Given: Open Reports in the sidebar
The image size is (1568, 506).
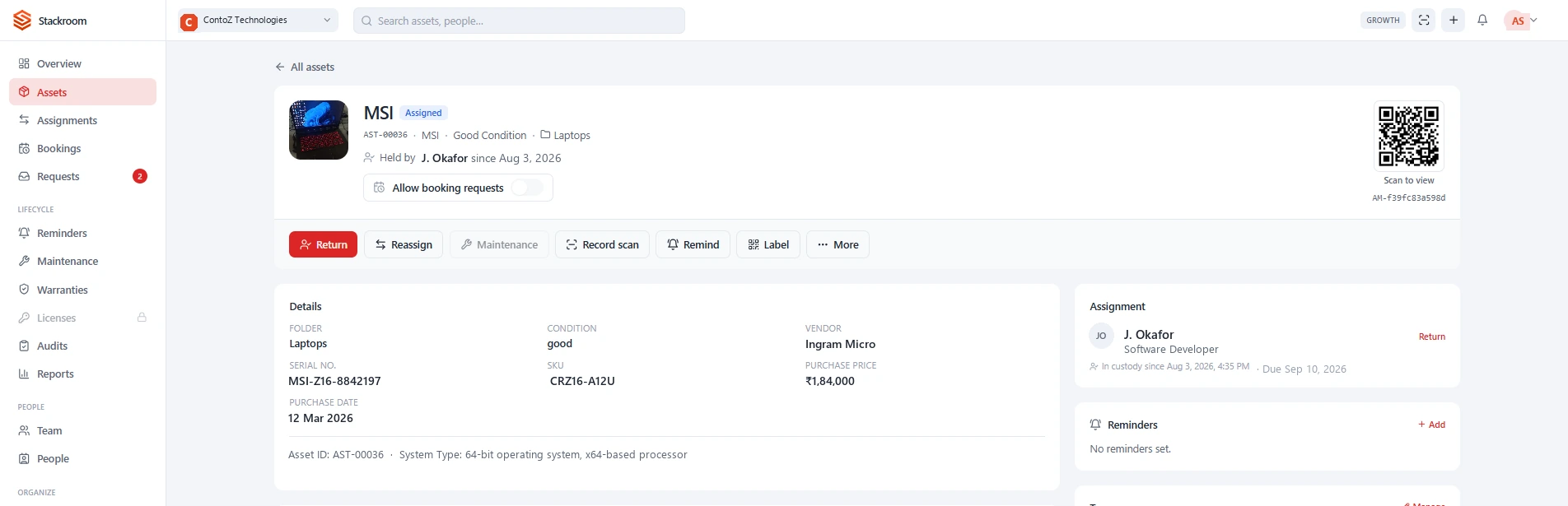Looking at the screenshot, I should (x=82, y=374).
